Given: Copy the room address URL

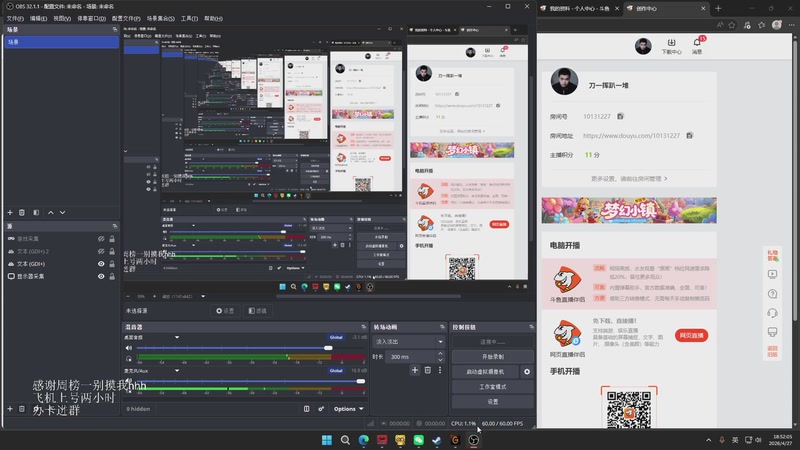Looking at the screenshot, I should pos(689,136).
